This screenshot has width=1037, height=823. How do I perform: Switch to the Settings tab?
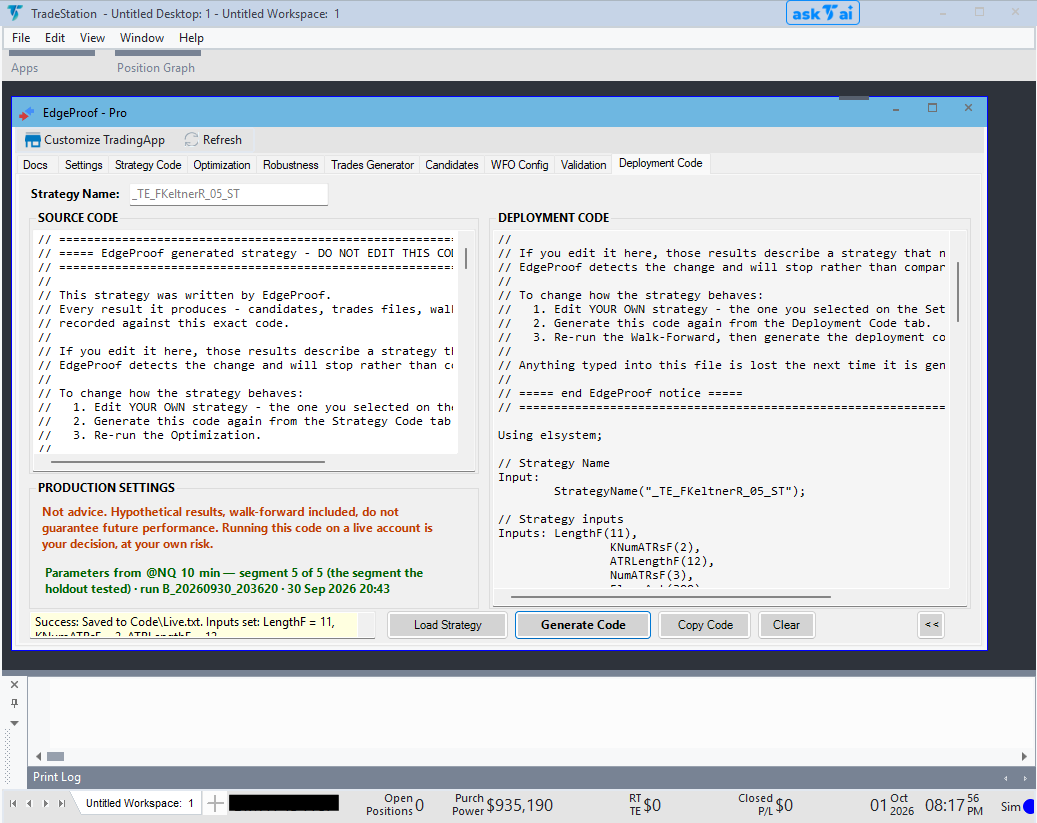point(84,165)
